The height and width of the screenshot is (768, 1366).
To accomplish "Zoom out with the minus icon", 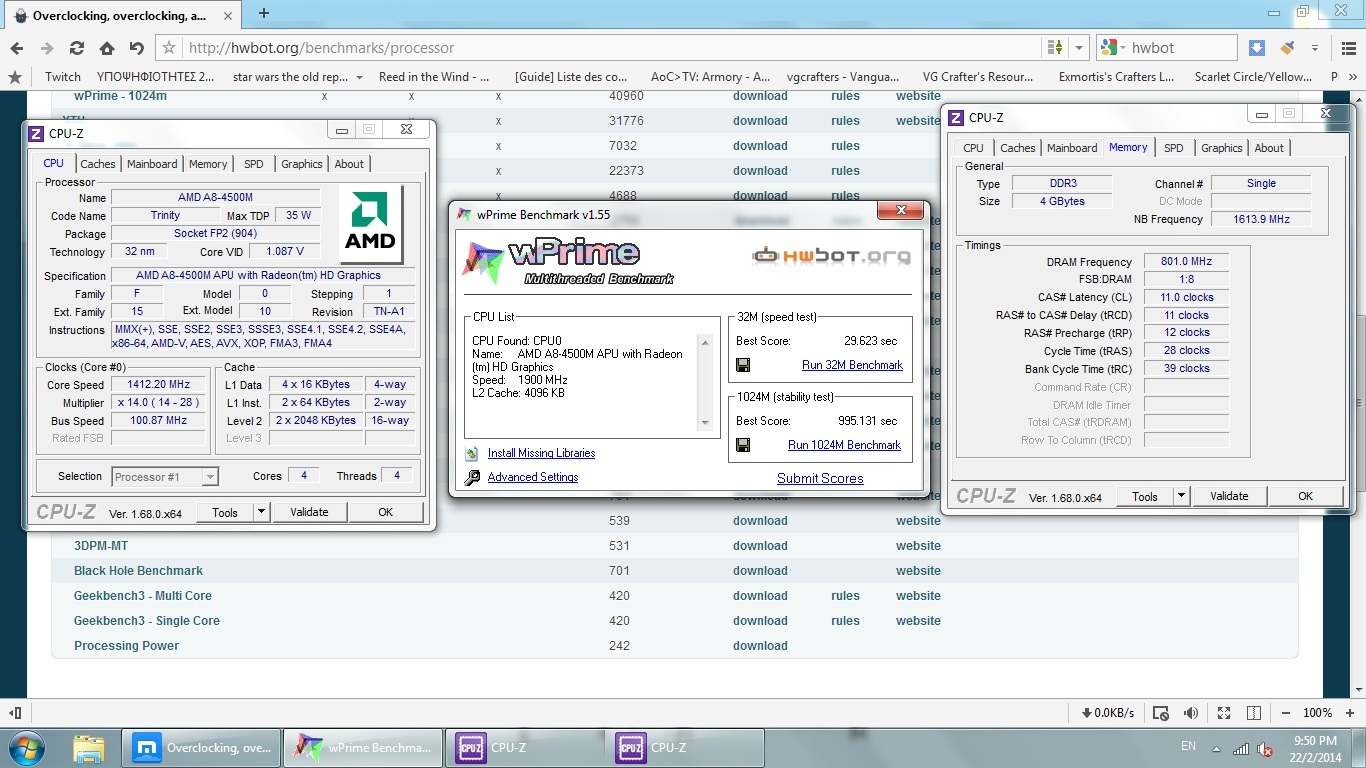I will [x=1285, y=713].
